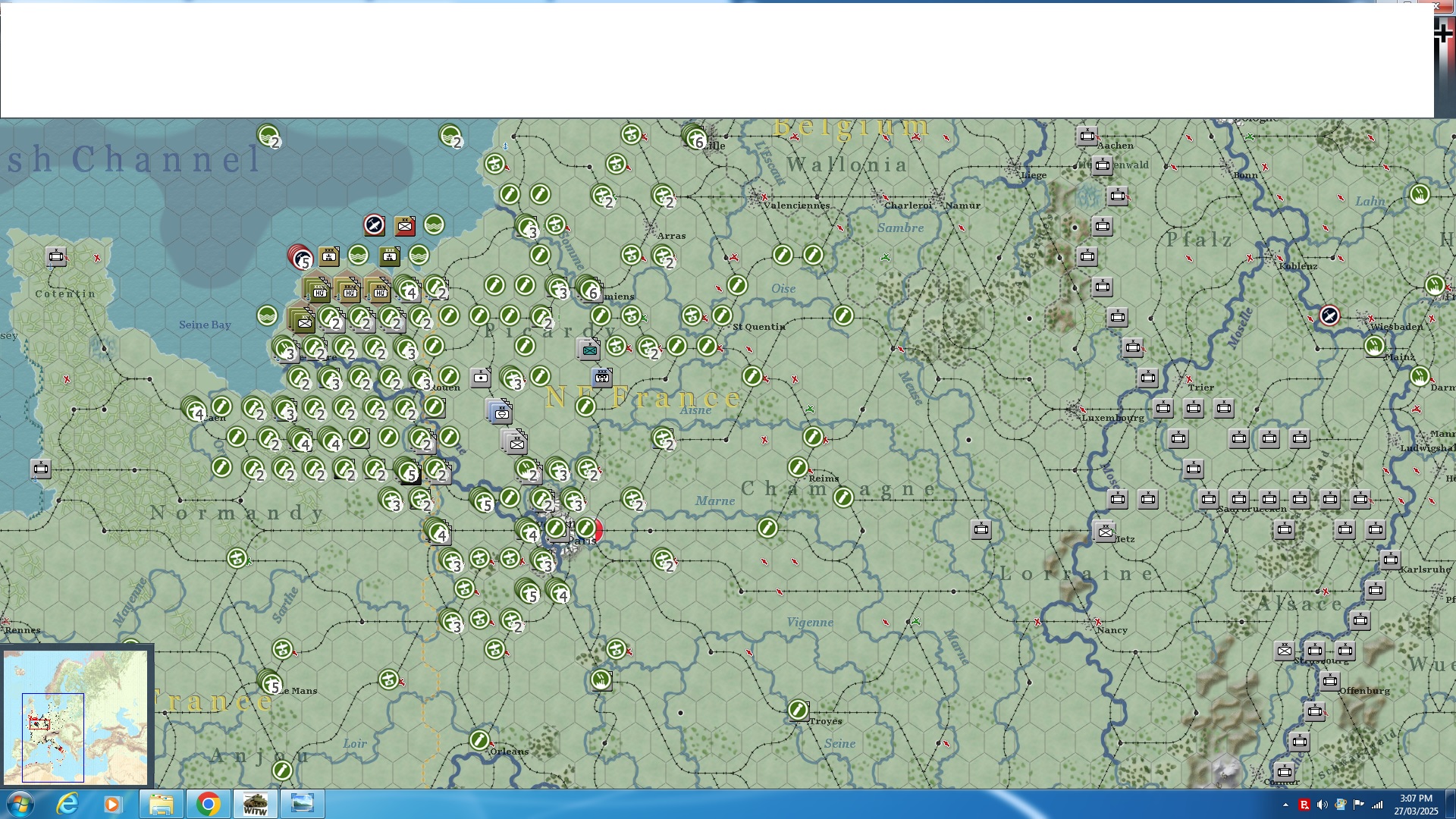This screenshot has width=1456, height=819.
Task: Select the German counter at Offenburg
Action: point(1329,681)
